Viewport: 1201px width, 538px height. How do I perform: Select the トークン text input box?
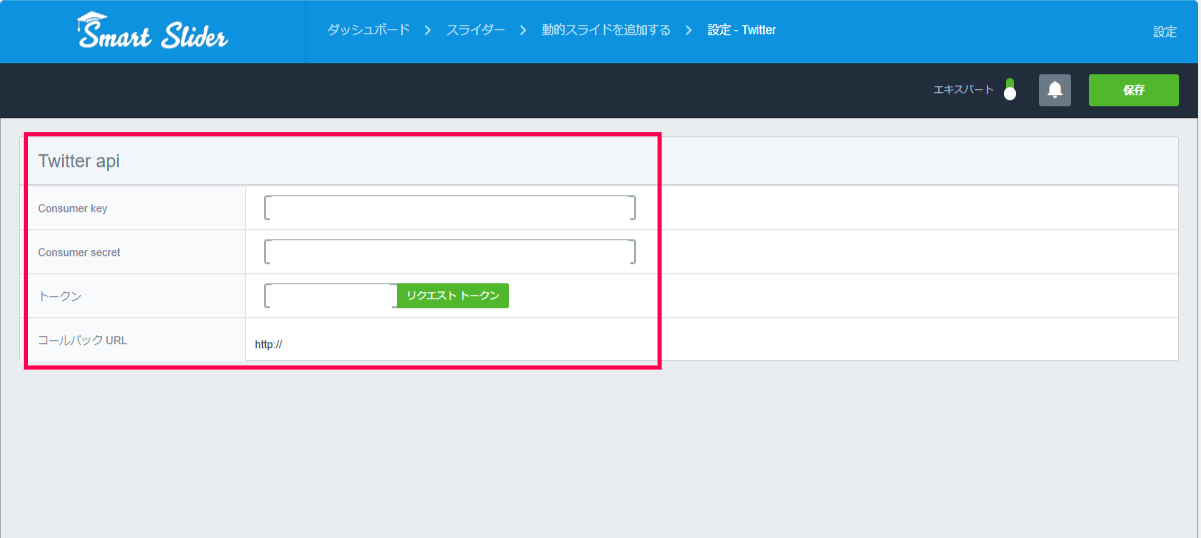331,296
